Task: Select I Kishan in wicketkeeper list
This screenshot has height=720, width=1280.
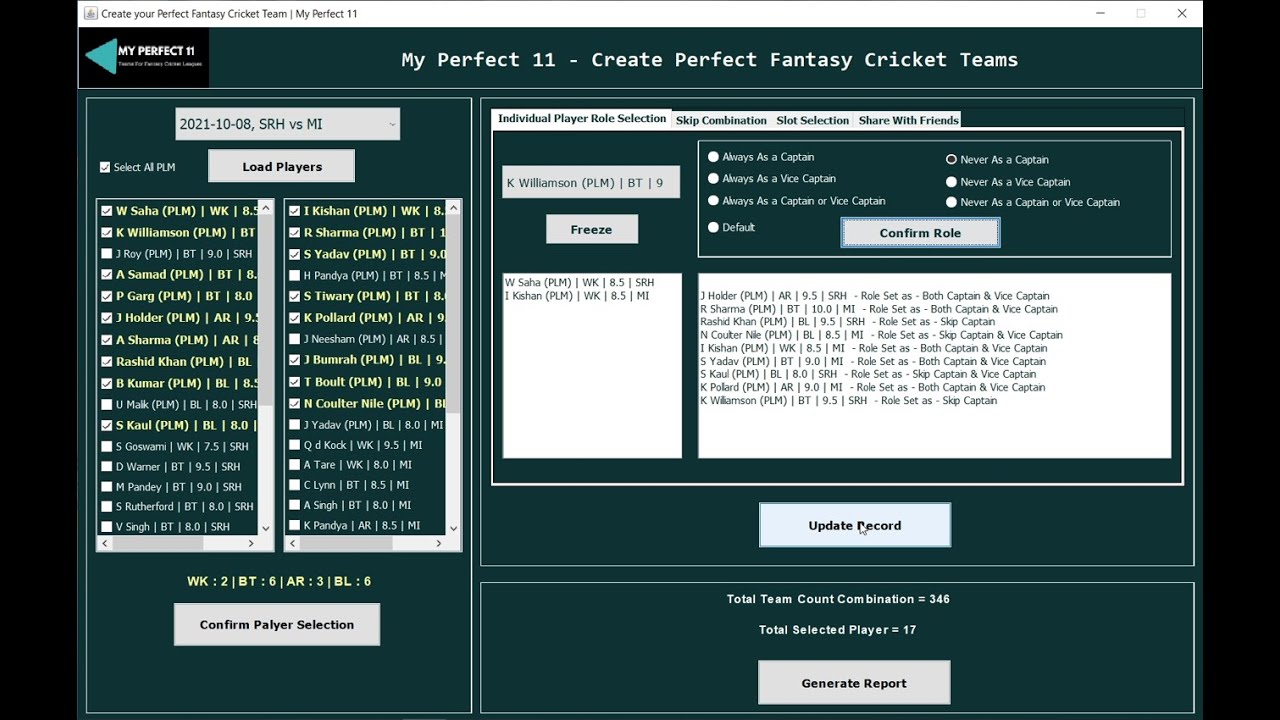Action: 577,296
